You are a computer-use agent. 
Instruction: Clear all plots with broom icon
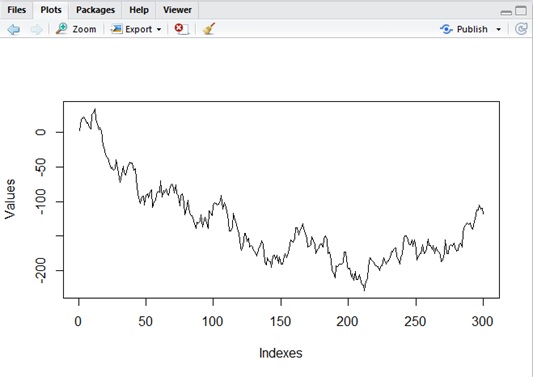click(209, 29)
